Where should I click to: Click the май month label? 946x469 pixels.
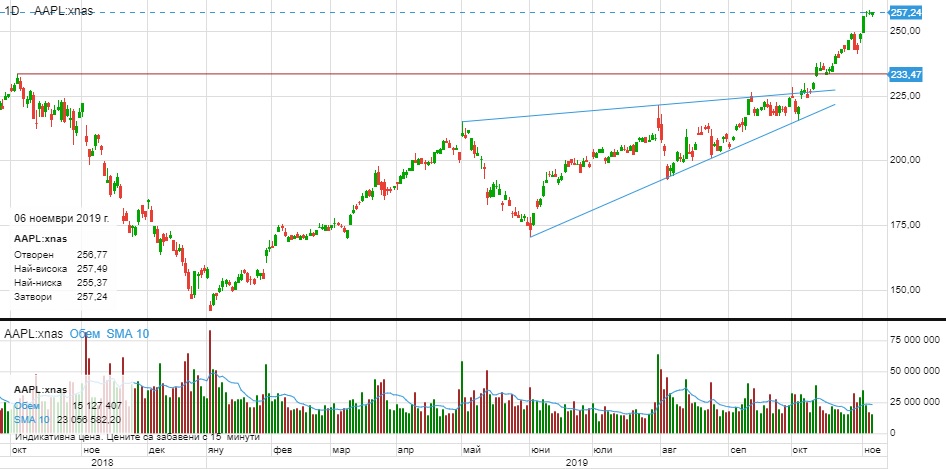pyautogui.click(x=472, y=450)
